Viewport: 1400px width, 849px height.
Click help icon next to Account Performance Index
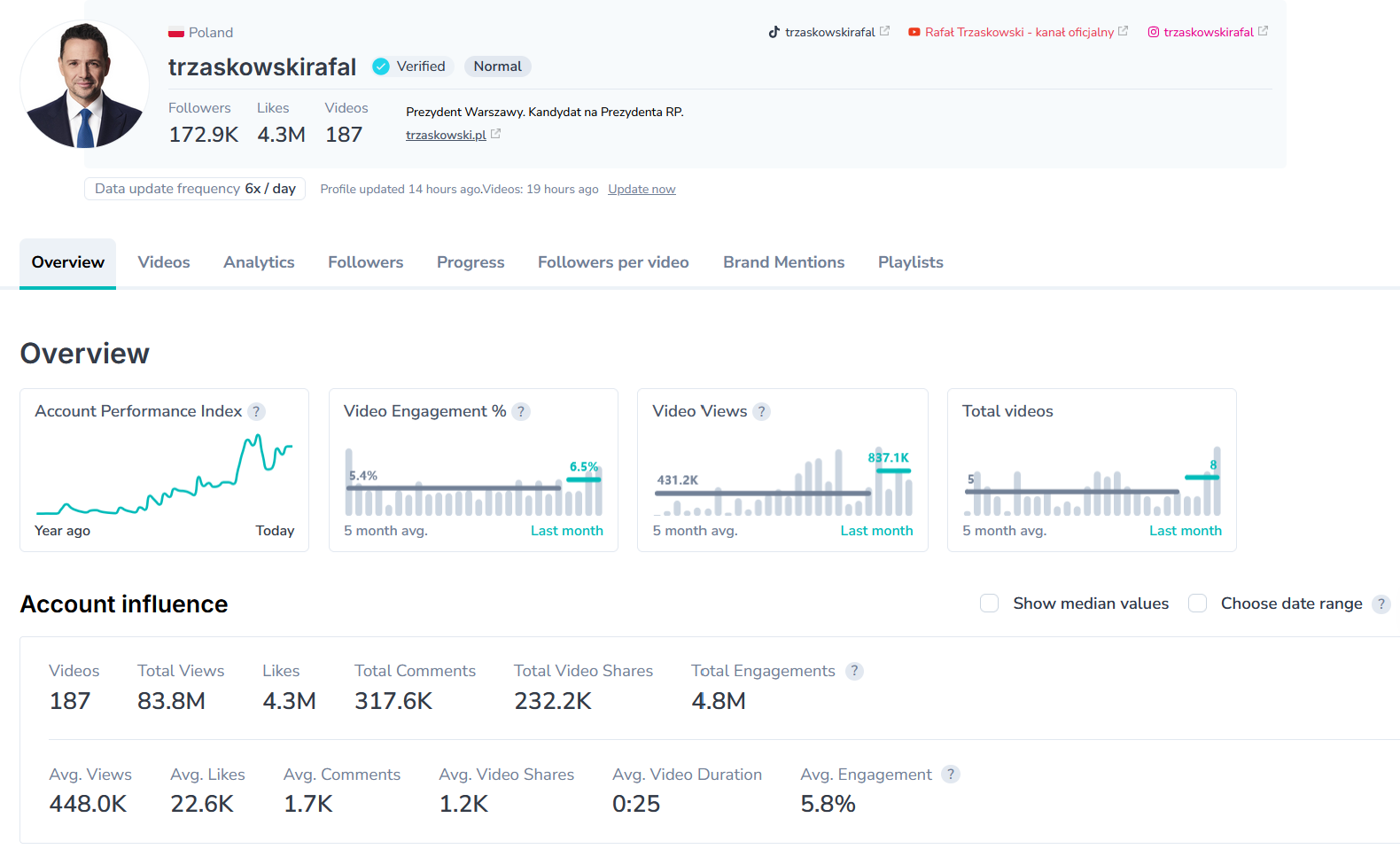pos(256,411)
